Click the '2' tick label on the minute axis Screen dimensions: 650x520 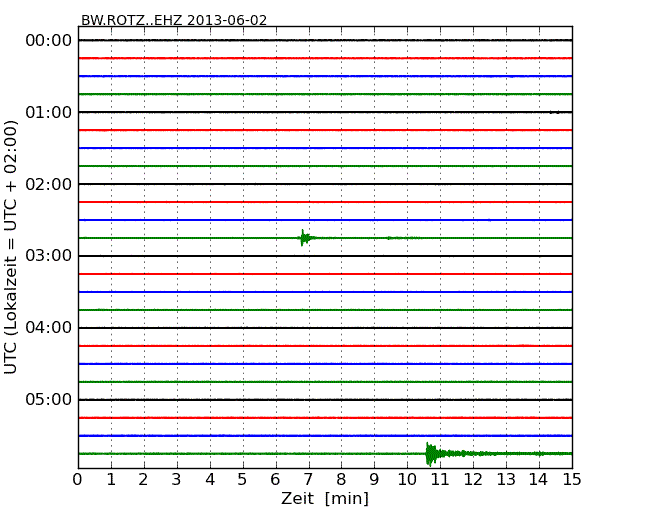tap(143, 479)
